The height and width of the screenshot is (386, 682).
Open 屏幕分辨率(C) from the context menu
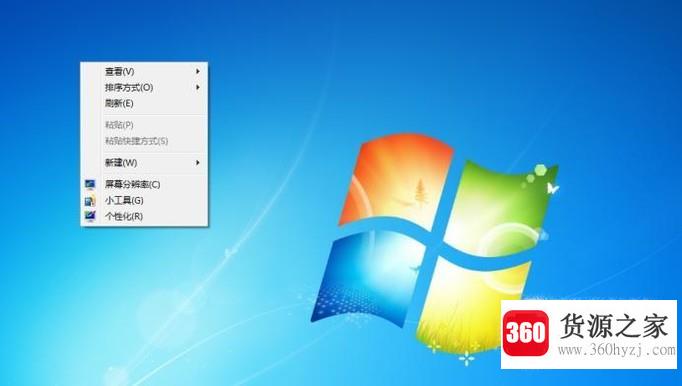point(144,185)
